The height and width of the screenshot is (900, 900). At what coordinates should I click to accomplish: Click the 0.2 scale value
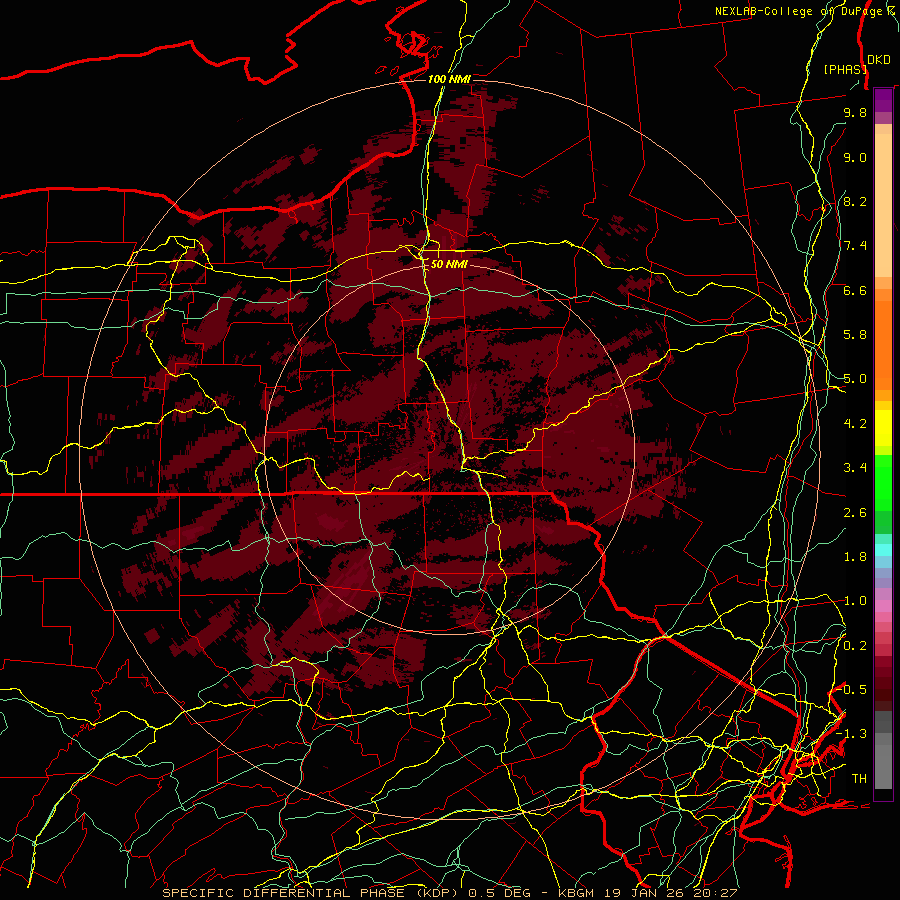pyautogui.click(x=855, y=646)
